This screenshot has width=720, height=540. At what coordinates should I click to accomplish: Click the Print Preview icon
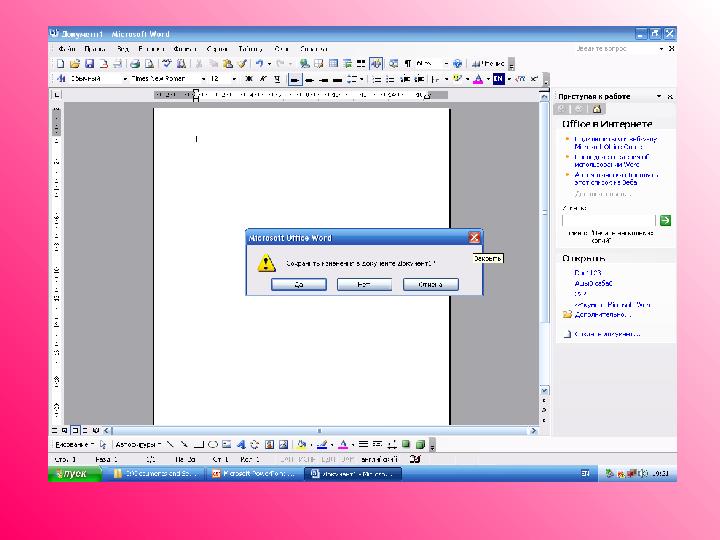[149, 63]
